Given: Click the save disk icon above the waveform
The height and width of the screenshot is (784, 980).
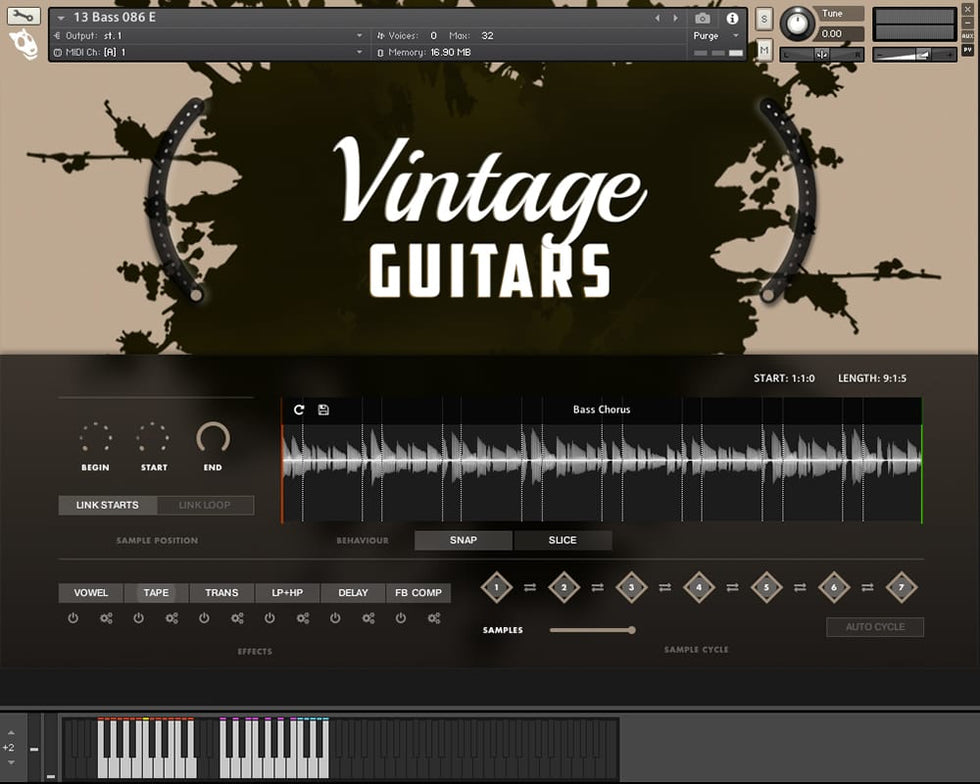Looking at the screenshot, I should click(323, 409).
